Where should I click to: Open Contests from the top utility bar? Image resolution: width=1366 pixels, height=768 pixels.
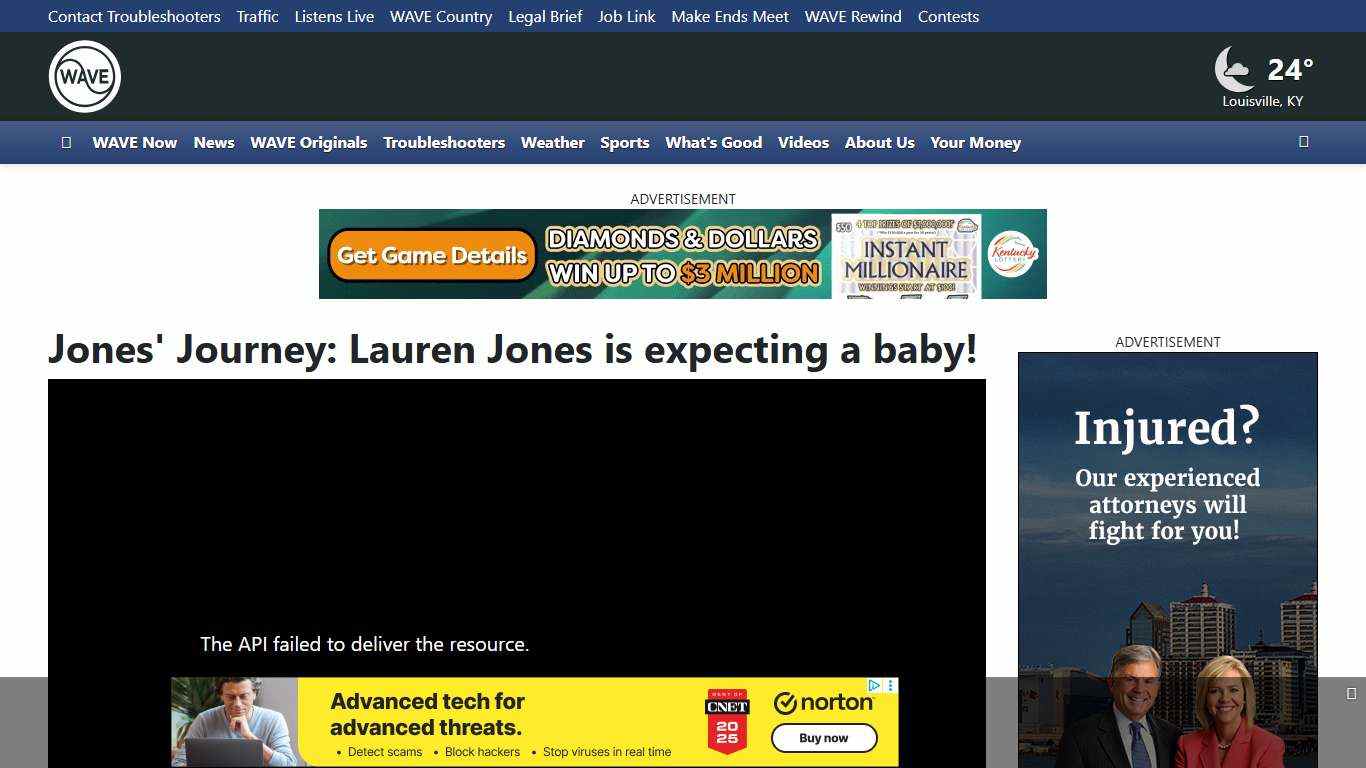pyautogui.click(x=948, y=16)
